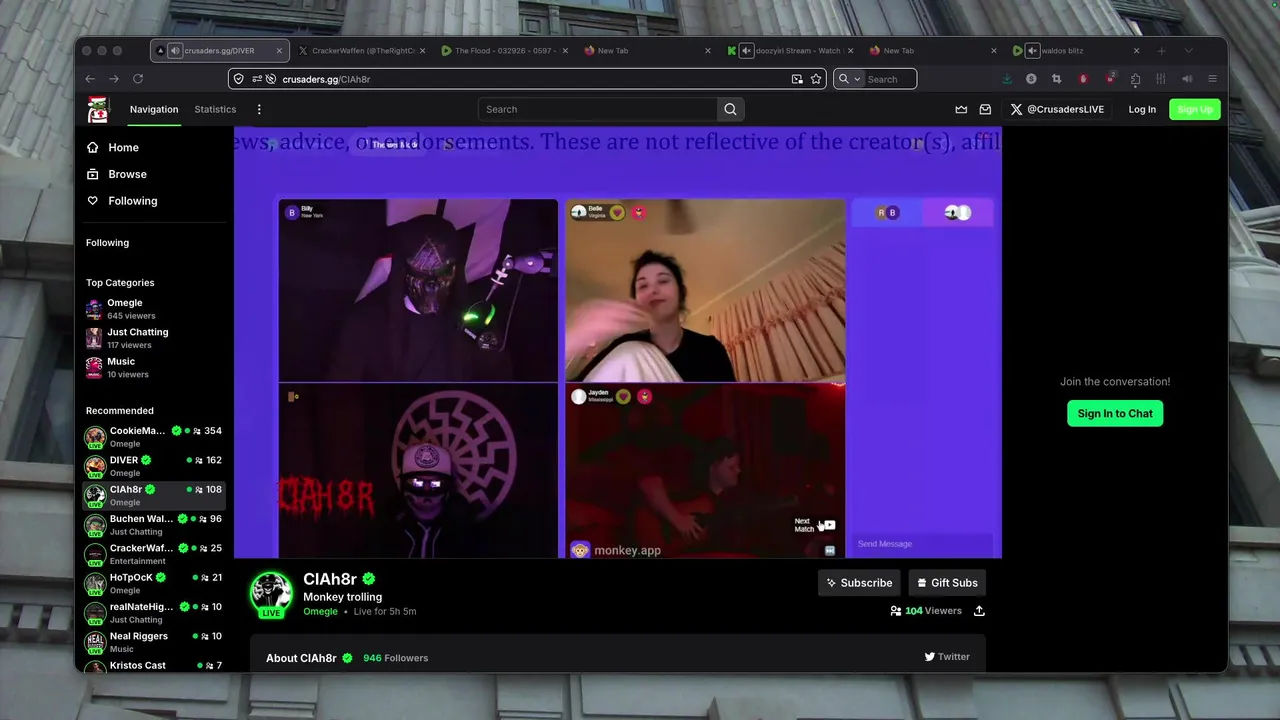The width and height of the screenshot is (1280, 720).
Task: Click the 946 Followers text
Action: tap(395, 658)
